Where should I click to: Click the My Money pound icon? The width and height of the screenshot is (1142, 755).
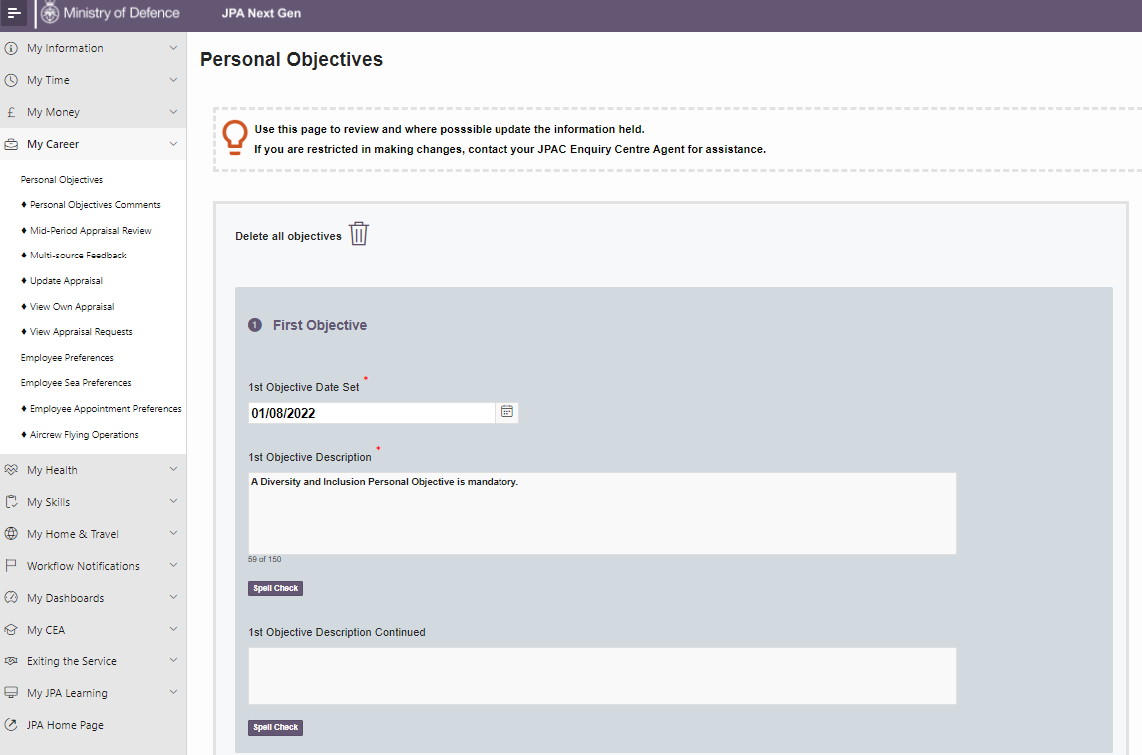click(x=11, y=112)
